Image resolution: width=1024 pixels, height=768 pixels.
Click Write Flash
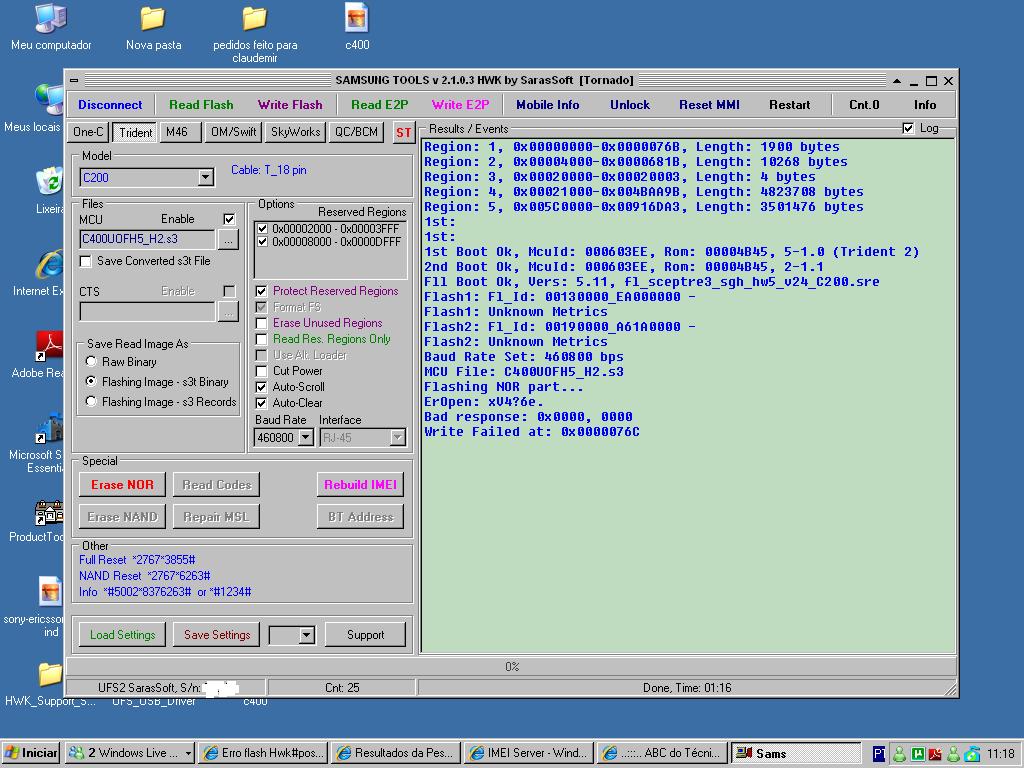point(290,104)
